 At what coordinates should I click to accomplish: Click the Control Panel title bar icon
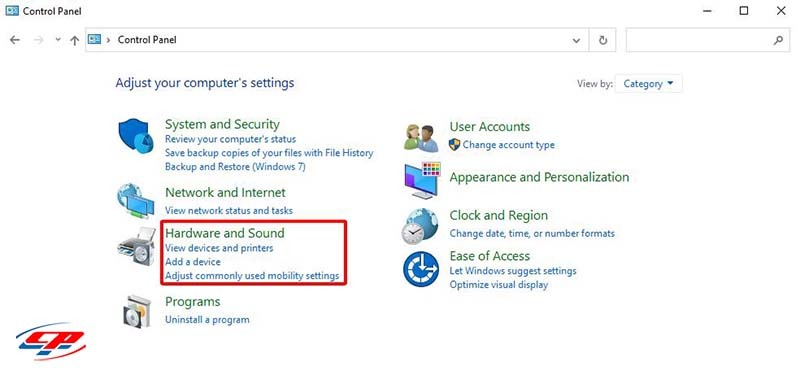12,10
